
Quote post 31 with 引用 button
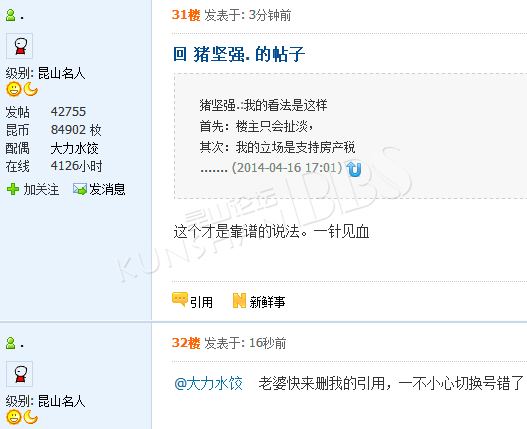[x=201, y=302]
